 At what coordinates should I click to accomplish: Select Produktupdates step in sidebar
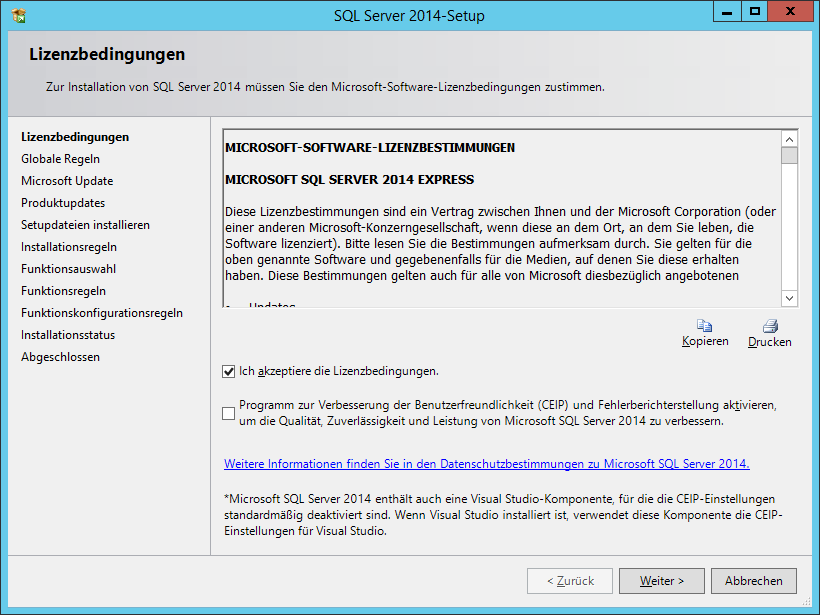(x=63, y=203)
